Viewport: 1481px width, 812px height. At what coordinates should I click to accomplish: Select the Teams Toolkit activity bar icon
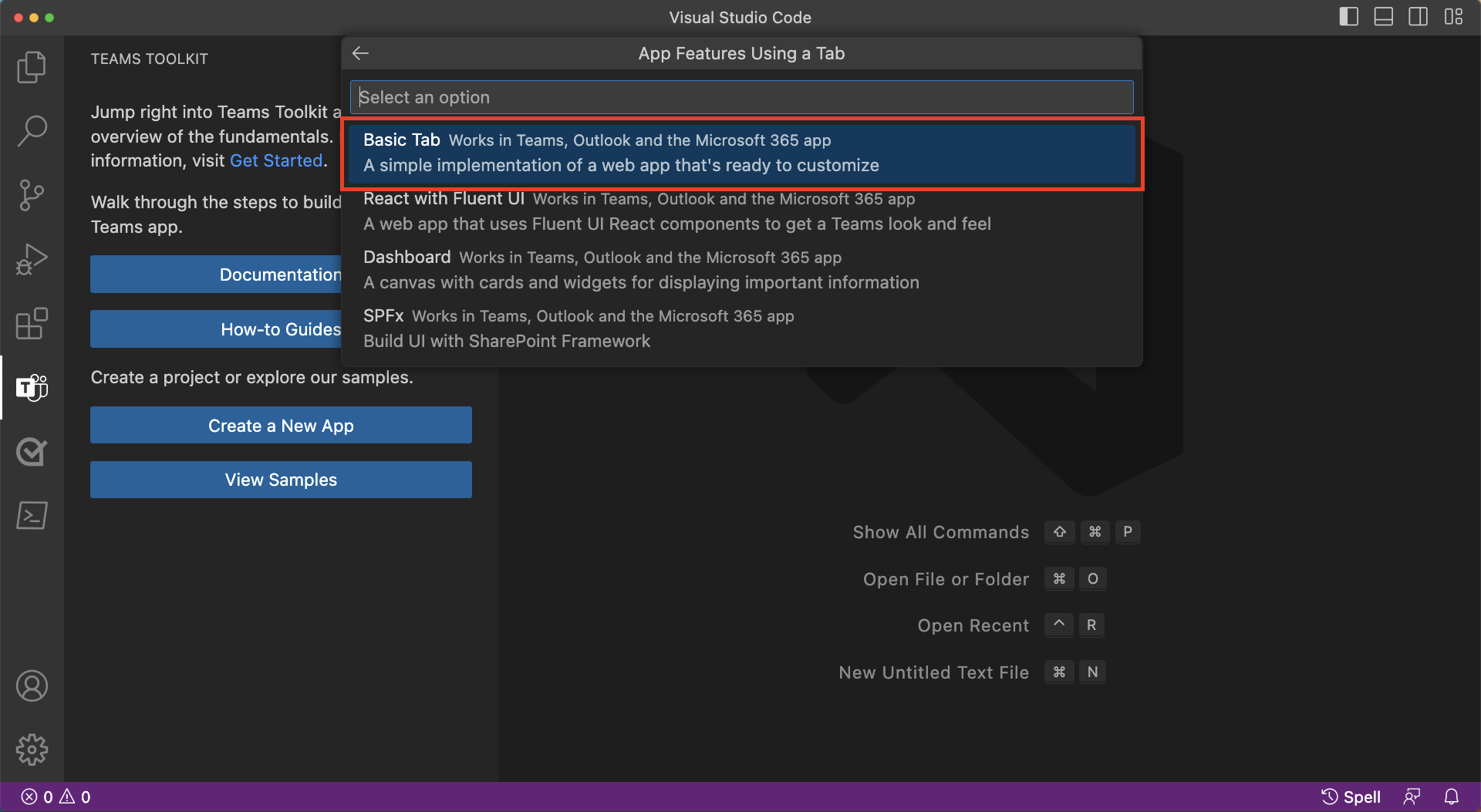coord(32,387)
